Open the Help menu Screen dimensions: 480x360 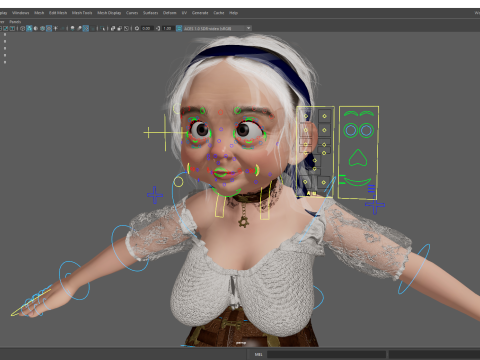point(233,13)
